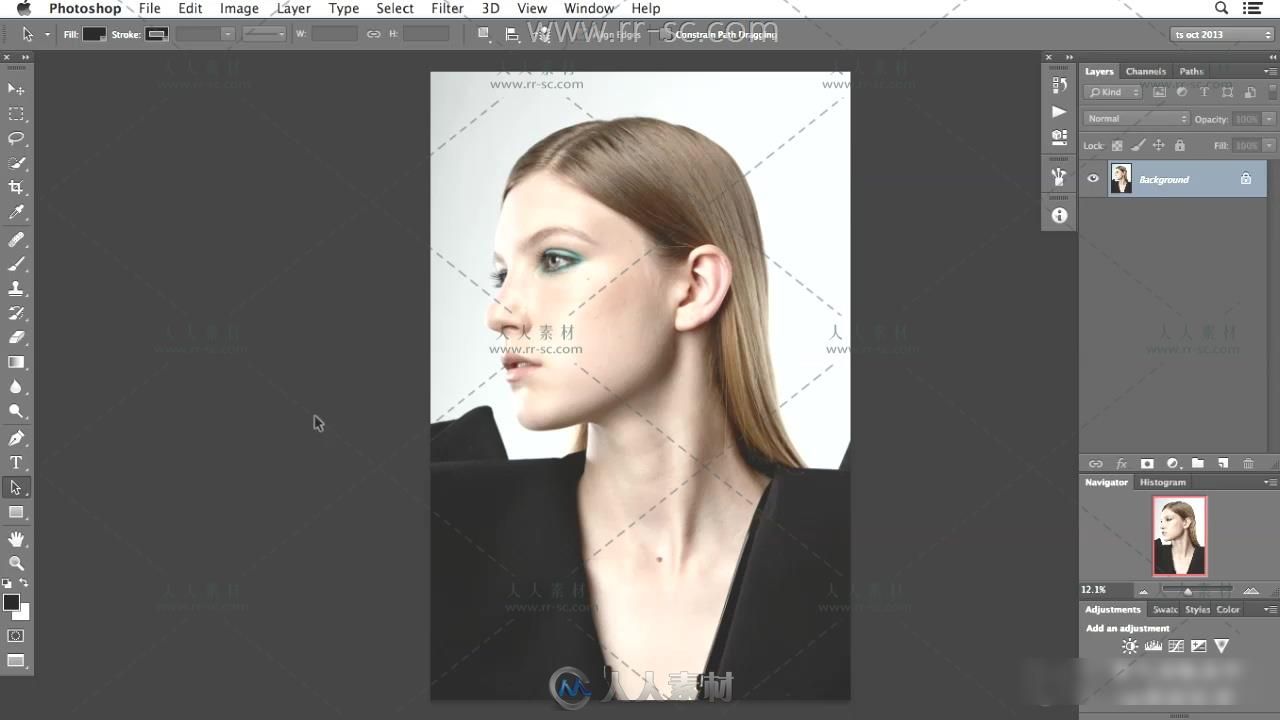This screenshot has height=720, width=1280.
Task: Switch to the Channels tab
Action: [x=1145, y=71]
